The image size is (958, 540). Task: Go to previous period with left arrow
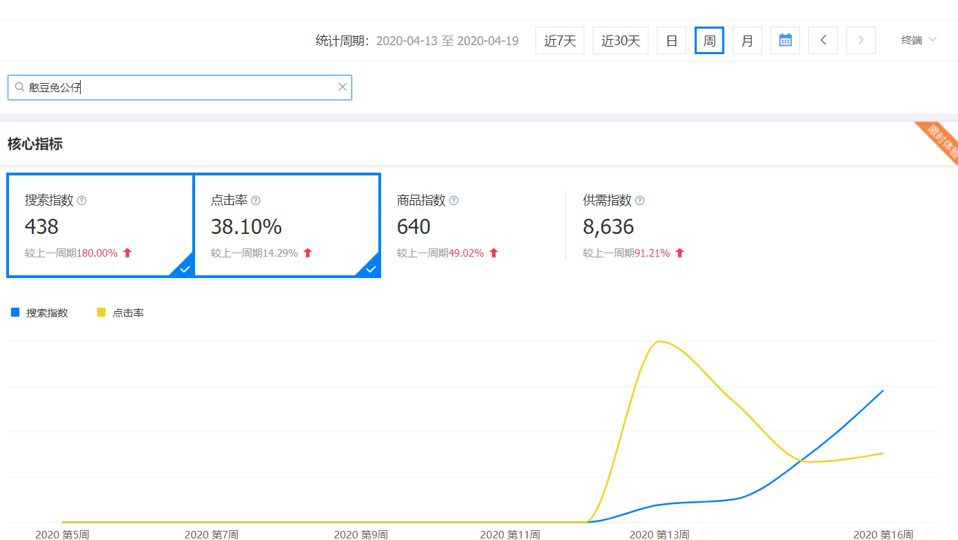pyautogui.click(x=822, y=41)
